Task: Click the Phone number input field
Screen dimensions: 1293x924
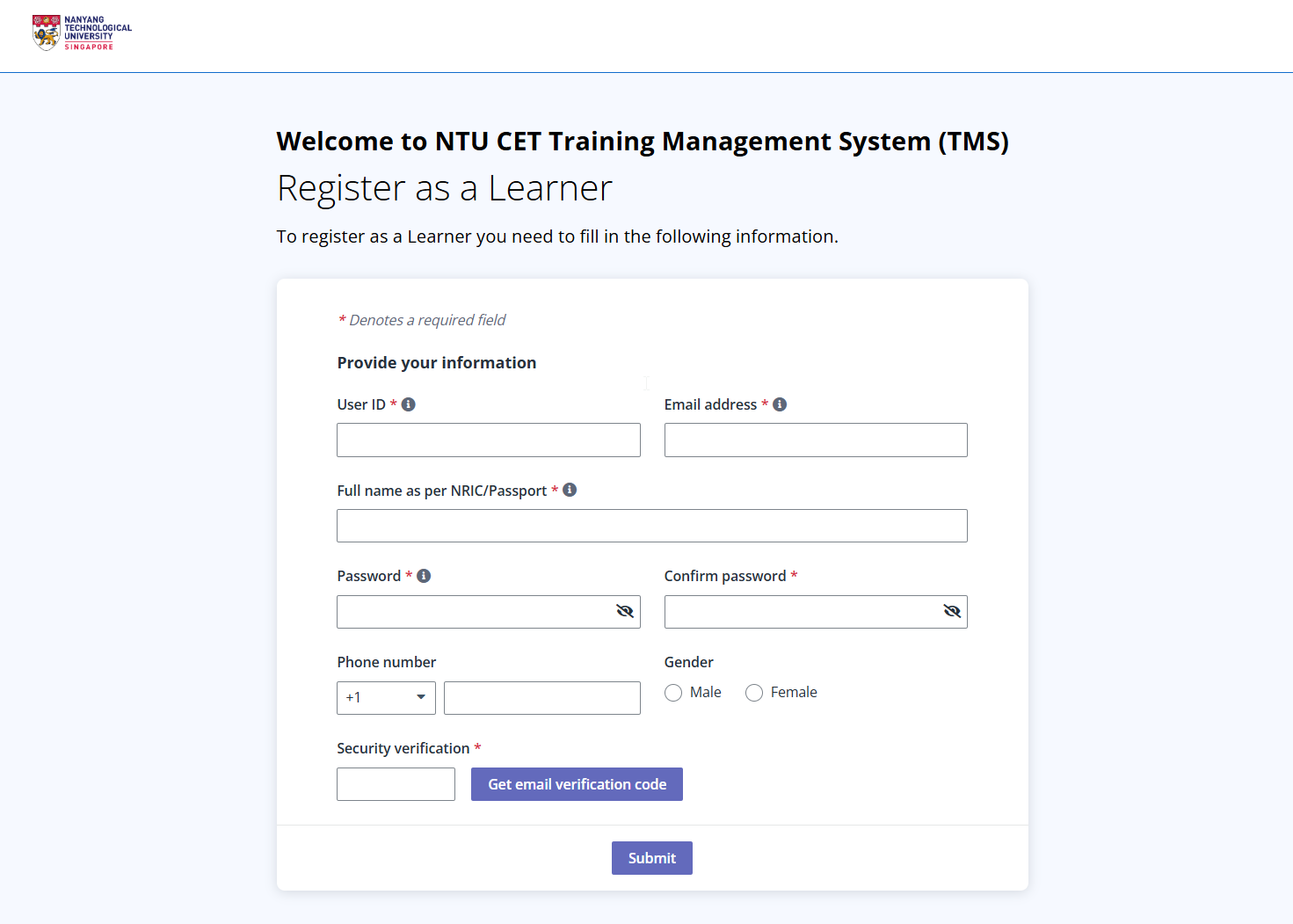Action: pos(541,697)
